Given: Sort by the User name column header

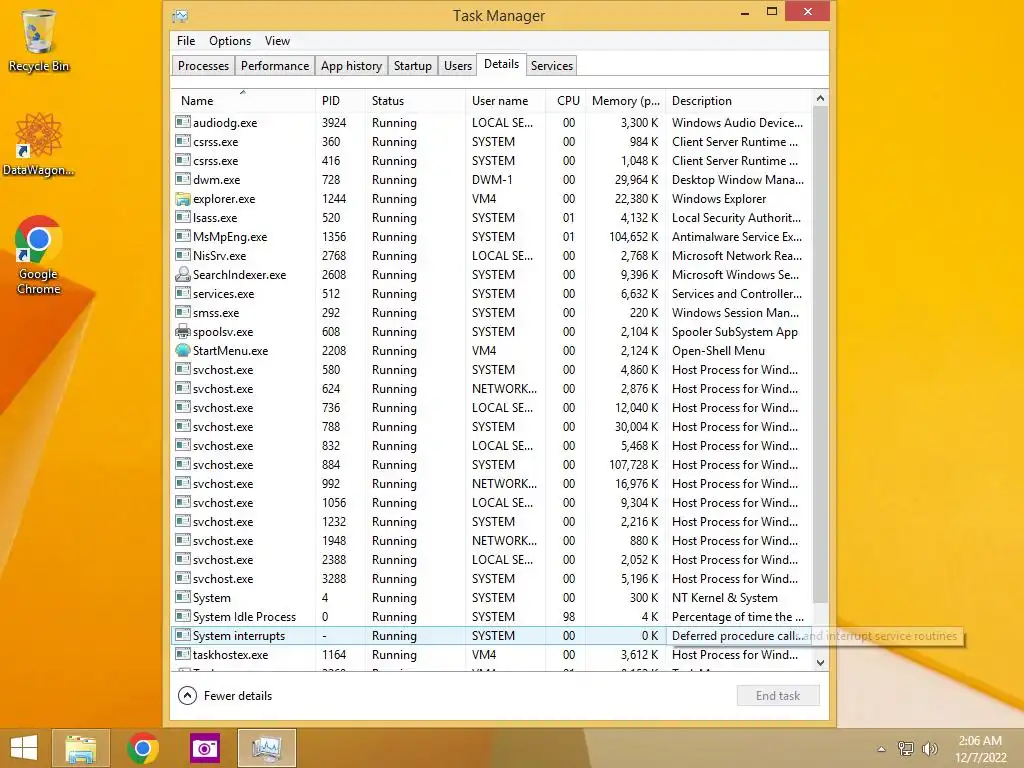Looking at the screenshot, I should coord(505,100).
